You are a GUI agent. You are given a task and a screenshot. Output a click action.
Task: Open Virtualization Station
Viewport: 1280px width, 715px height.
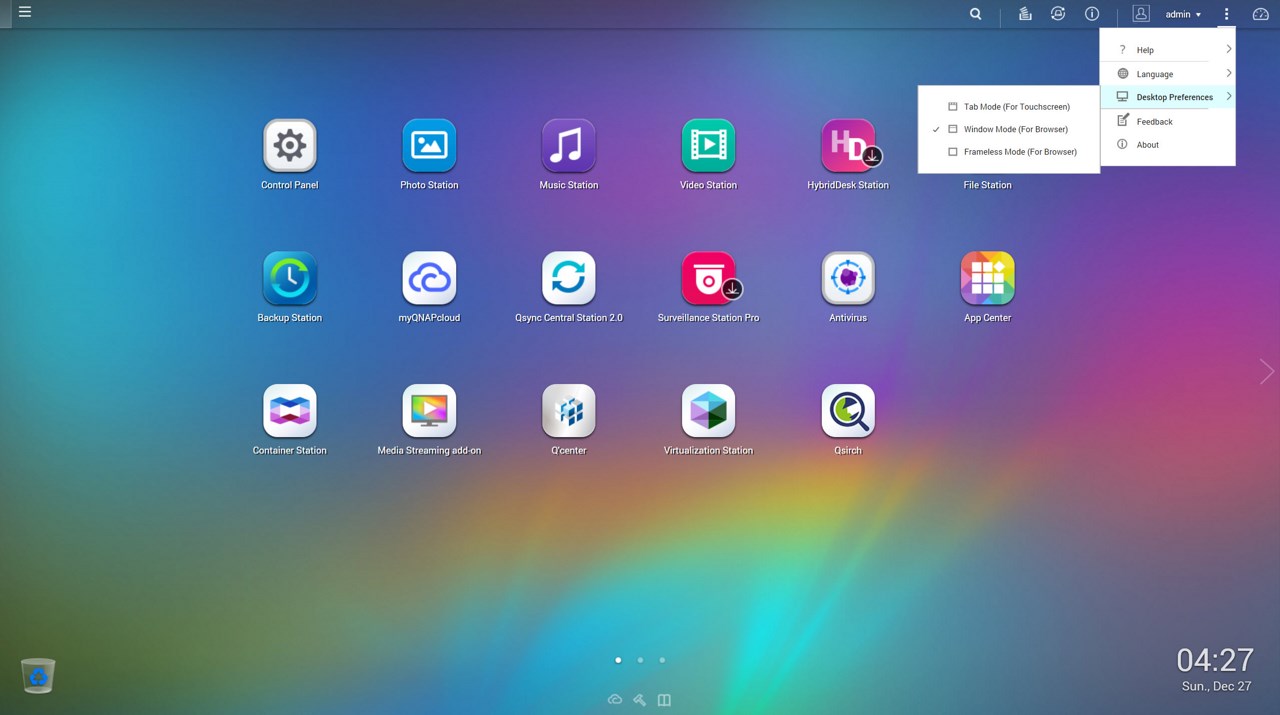pyautogui.click(x=708, y=411)
